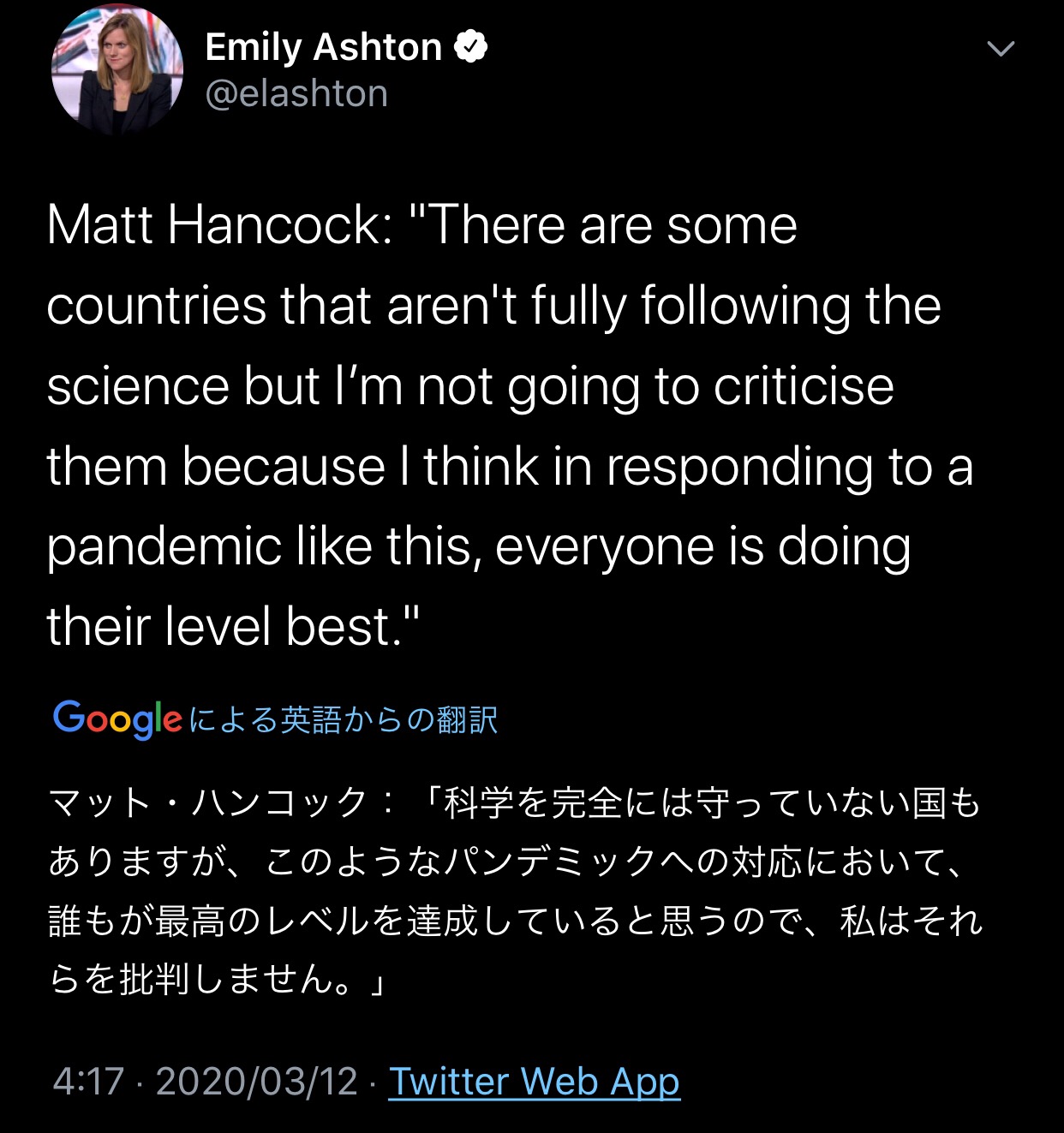
Task: Click the word "science" in the tweet
Action: tap(137, 386)
